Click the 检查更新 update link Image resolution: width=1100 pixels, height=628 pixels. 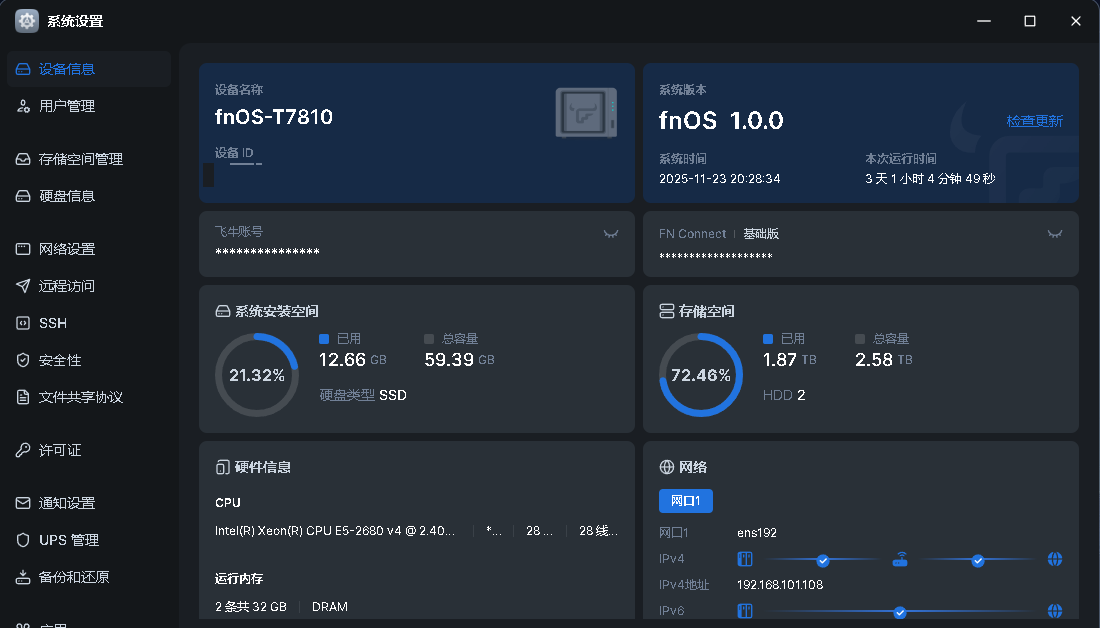[x=1034, y=120]
